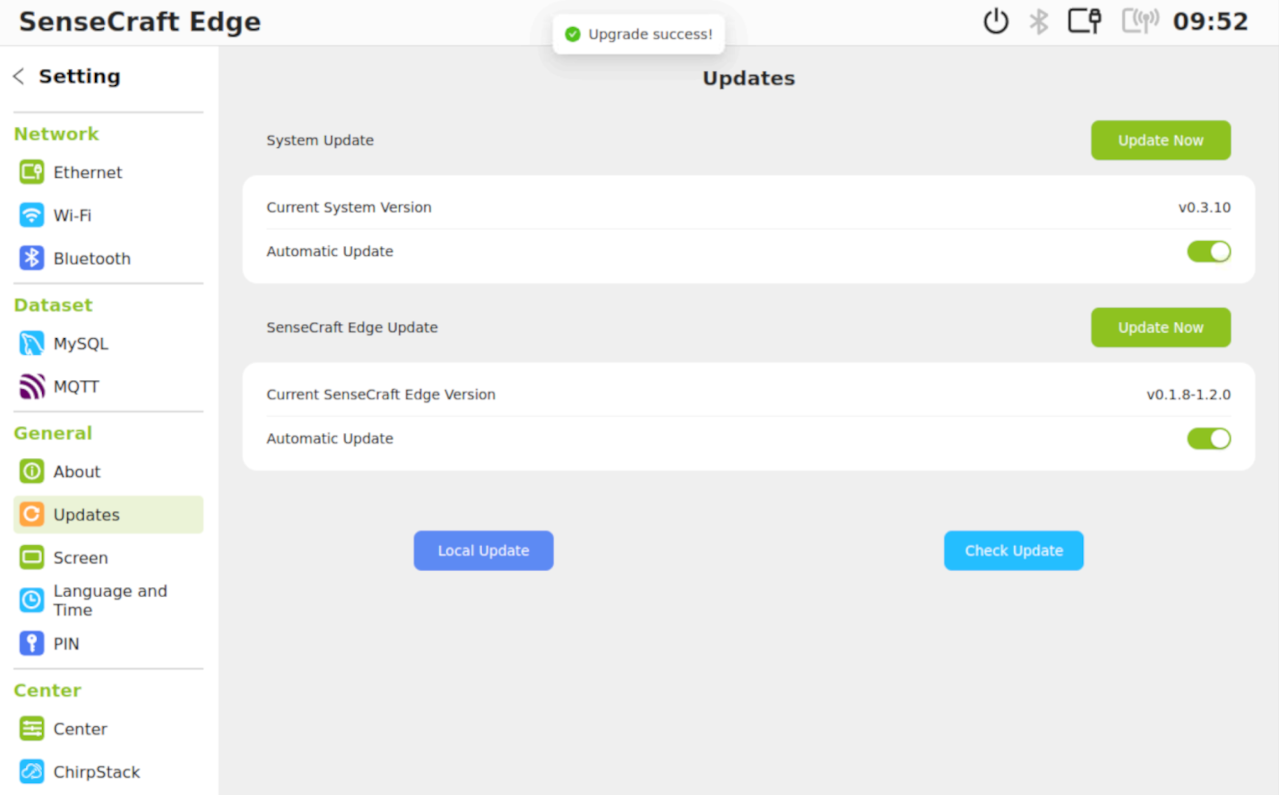Click the Network section heading
This screenshot has height=795, width=1279.
point(56,134)
